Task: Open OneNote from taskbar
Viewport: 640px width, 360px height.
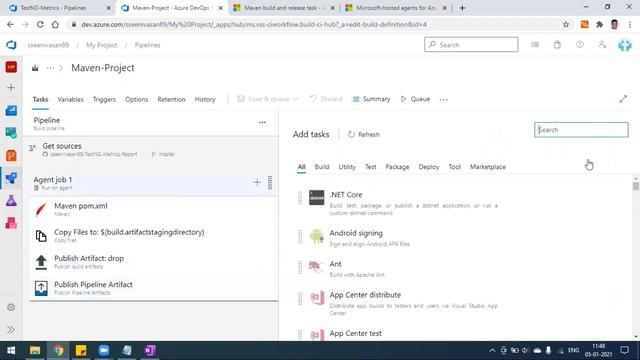Action: tap(150, 350)
